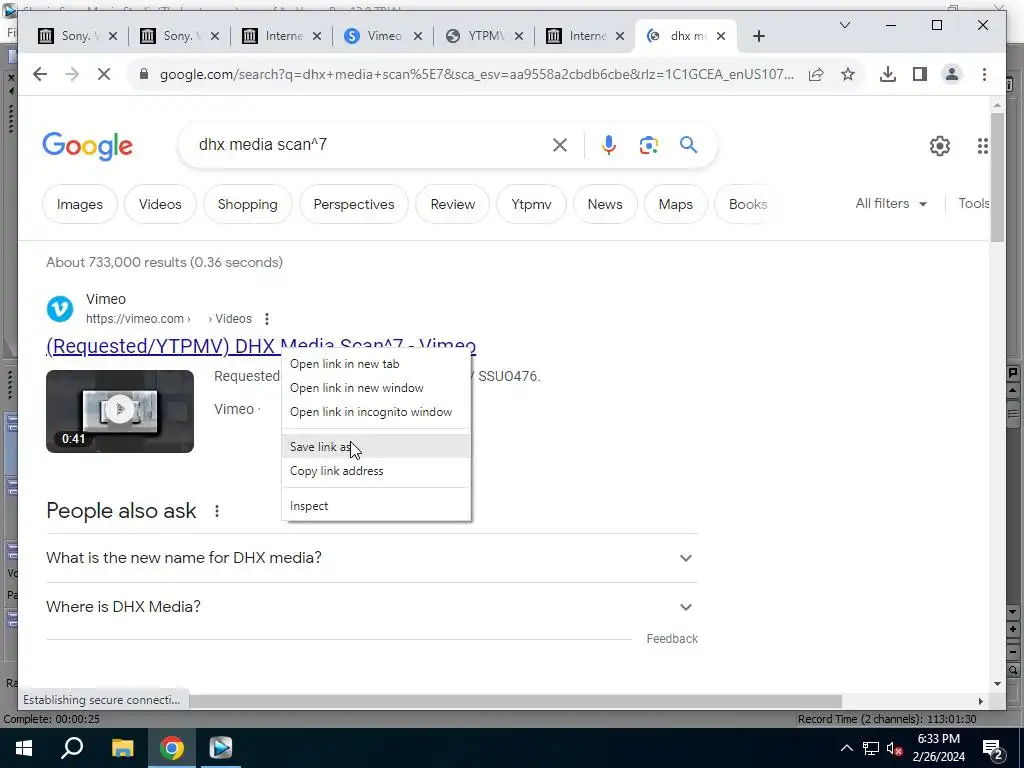Click the Google logo
The width and height of the screenshot is (1024, 768).
pos(88,146)
